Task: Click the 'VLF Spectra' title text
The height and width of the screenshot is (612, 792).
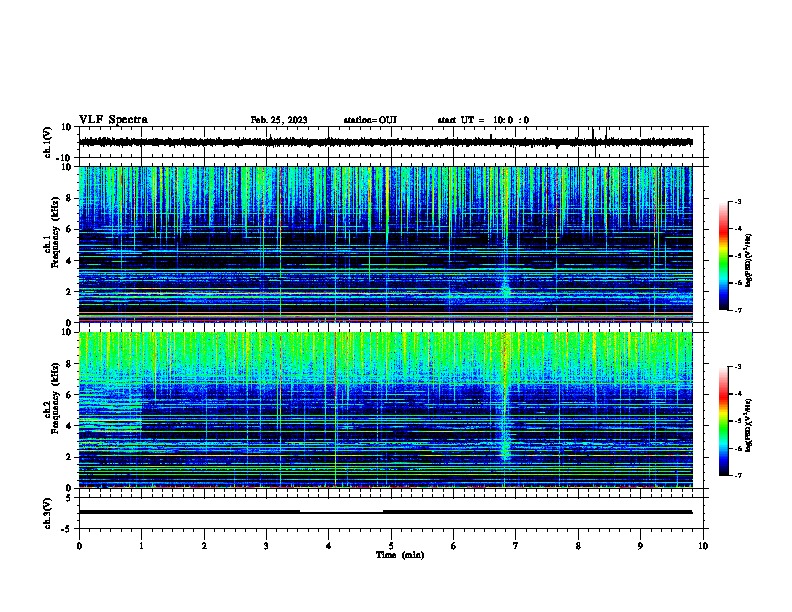Action: (x=113, y=120)
